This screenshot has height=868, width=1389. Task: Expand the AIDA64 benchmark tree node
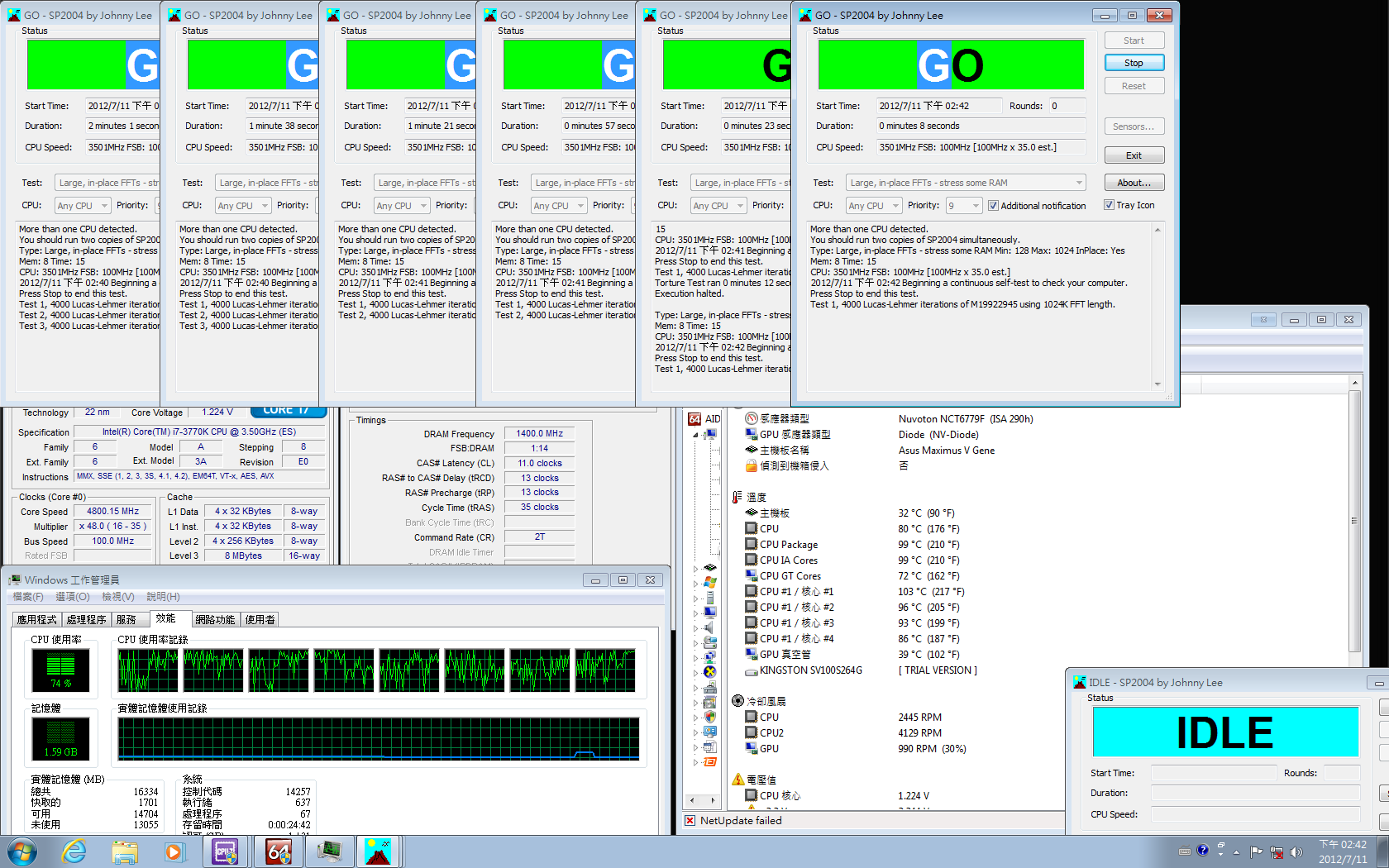(x=695, y=762)
